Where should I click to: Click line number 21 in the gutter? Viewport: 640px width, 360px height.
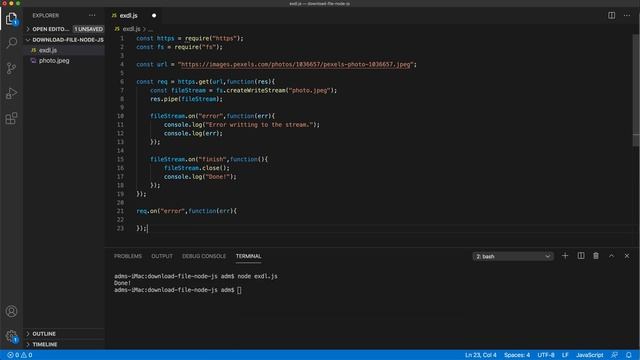[x=120, y=211]
